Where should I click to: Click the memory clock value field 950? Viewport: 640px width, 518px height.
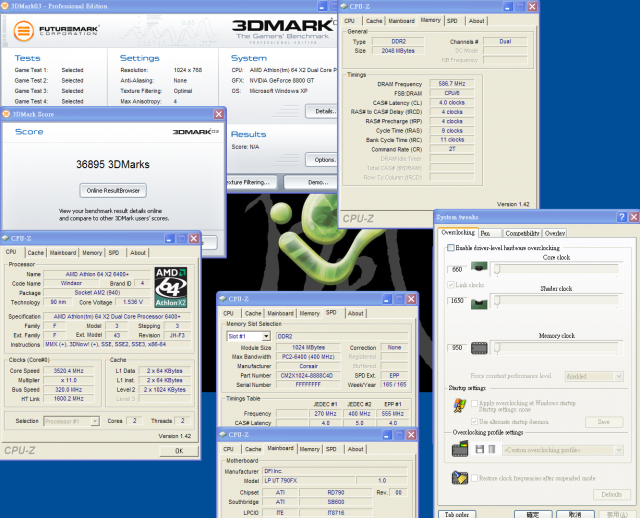457,348
